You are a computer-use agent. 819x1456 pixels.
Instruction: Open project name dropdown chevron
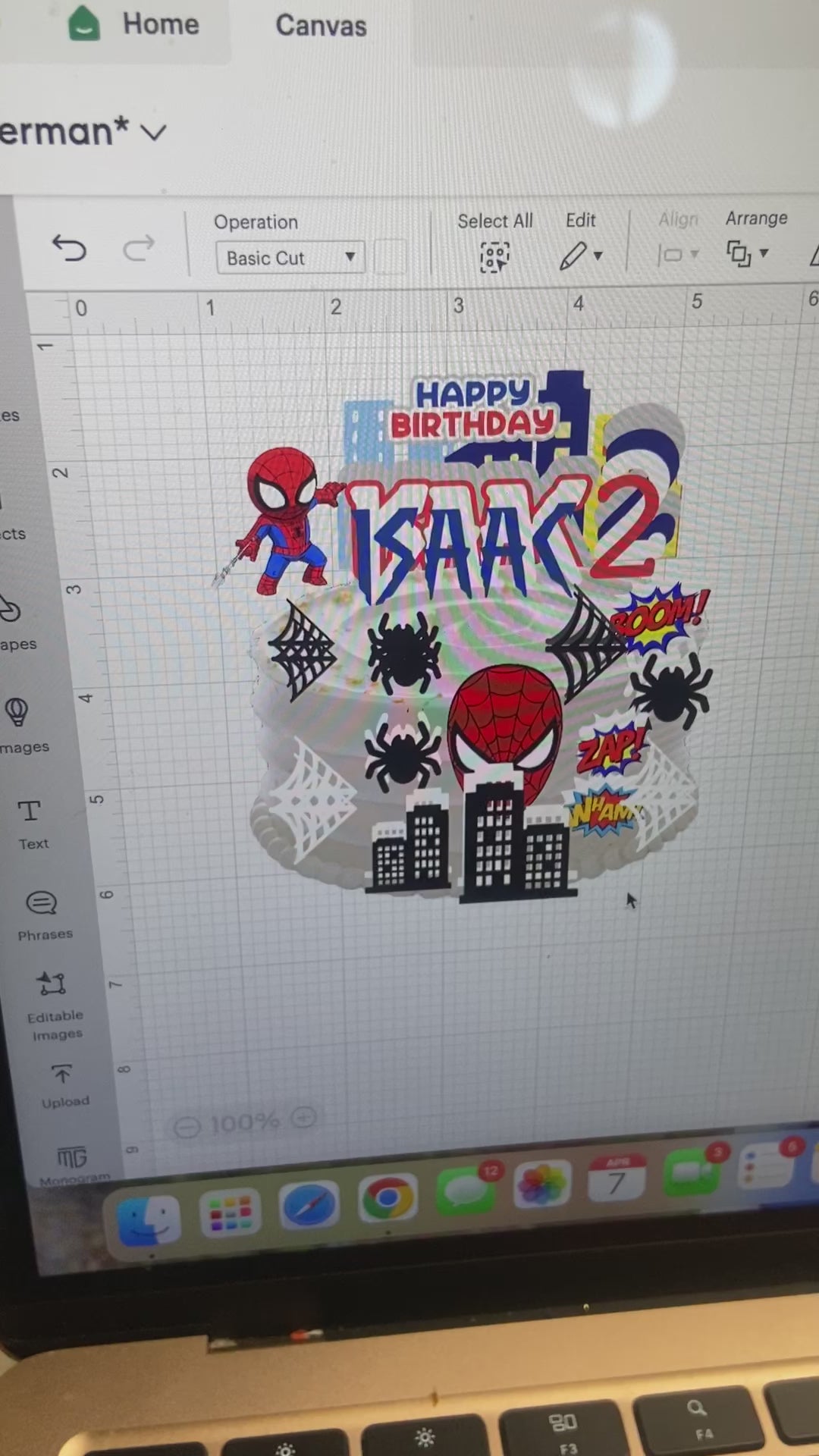coord(154,133)
